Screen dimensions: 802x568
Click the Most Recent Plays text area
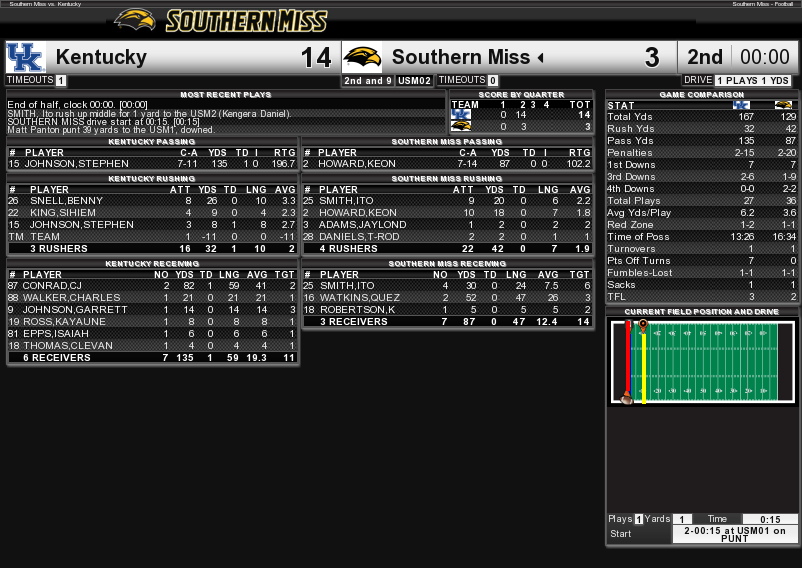tap(225, 117)
